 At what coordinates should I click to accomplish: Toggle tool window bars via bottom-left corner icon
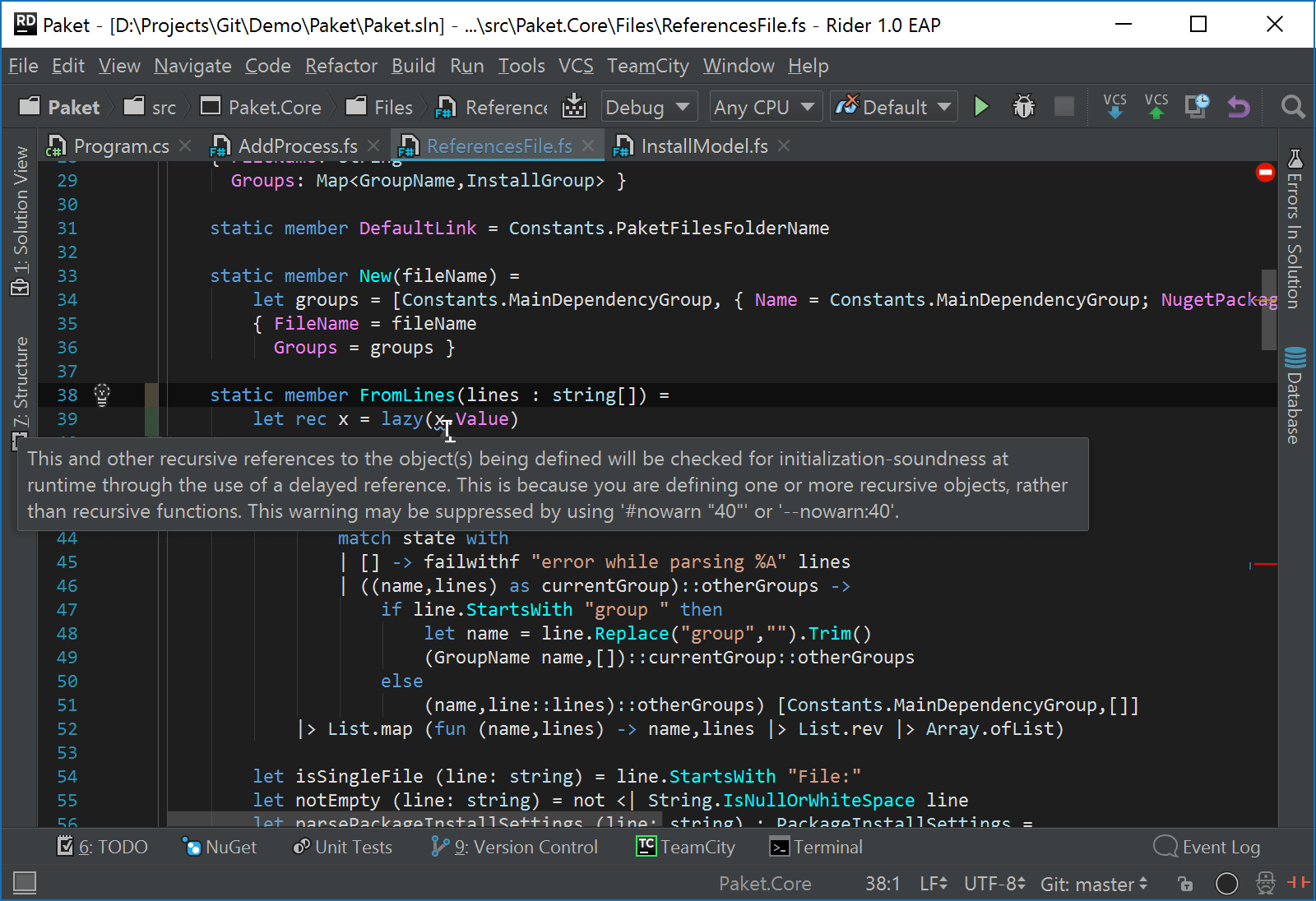25,883
